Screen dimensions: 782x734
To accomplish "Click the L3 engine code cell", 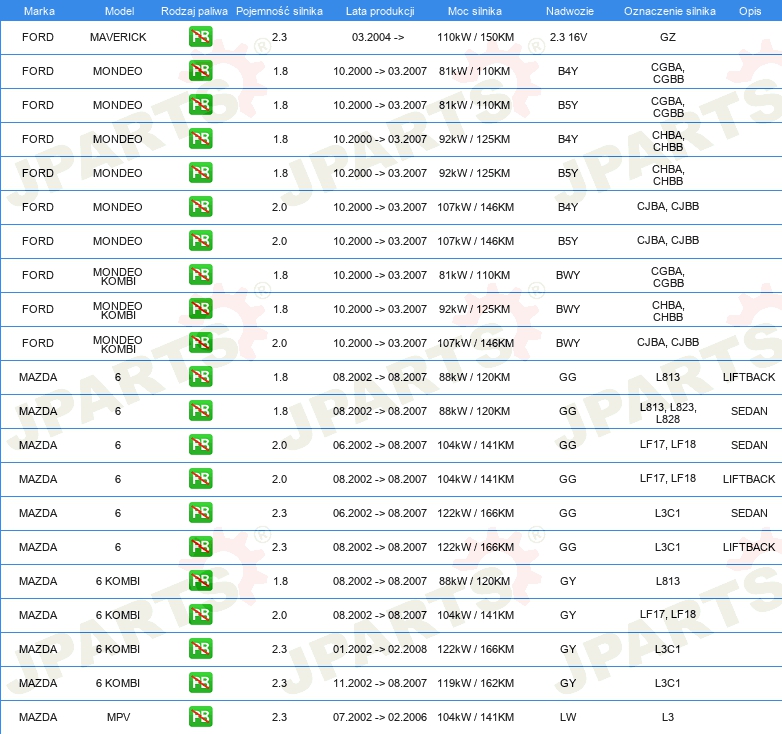I will [x=668, y=717].
